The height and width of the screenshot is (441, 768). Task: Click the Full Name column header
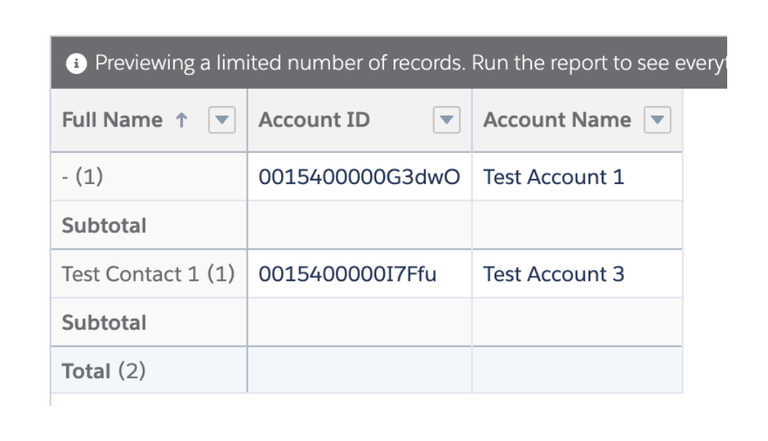tap(112, 120)
